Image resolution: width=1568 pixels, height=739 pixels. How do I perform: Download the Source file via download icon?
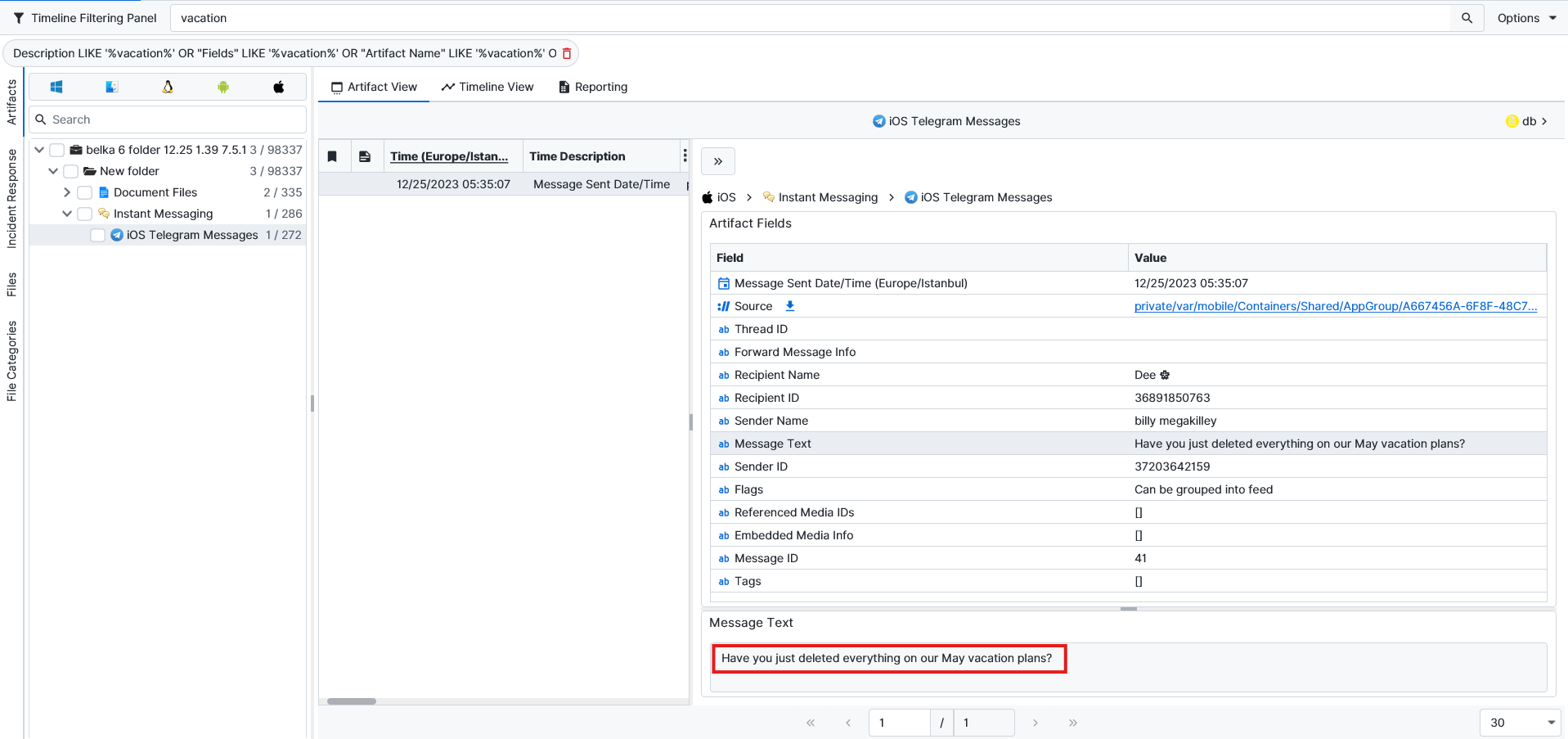click(790, 306)
